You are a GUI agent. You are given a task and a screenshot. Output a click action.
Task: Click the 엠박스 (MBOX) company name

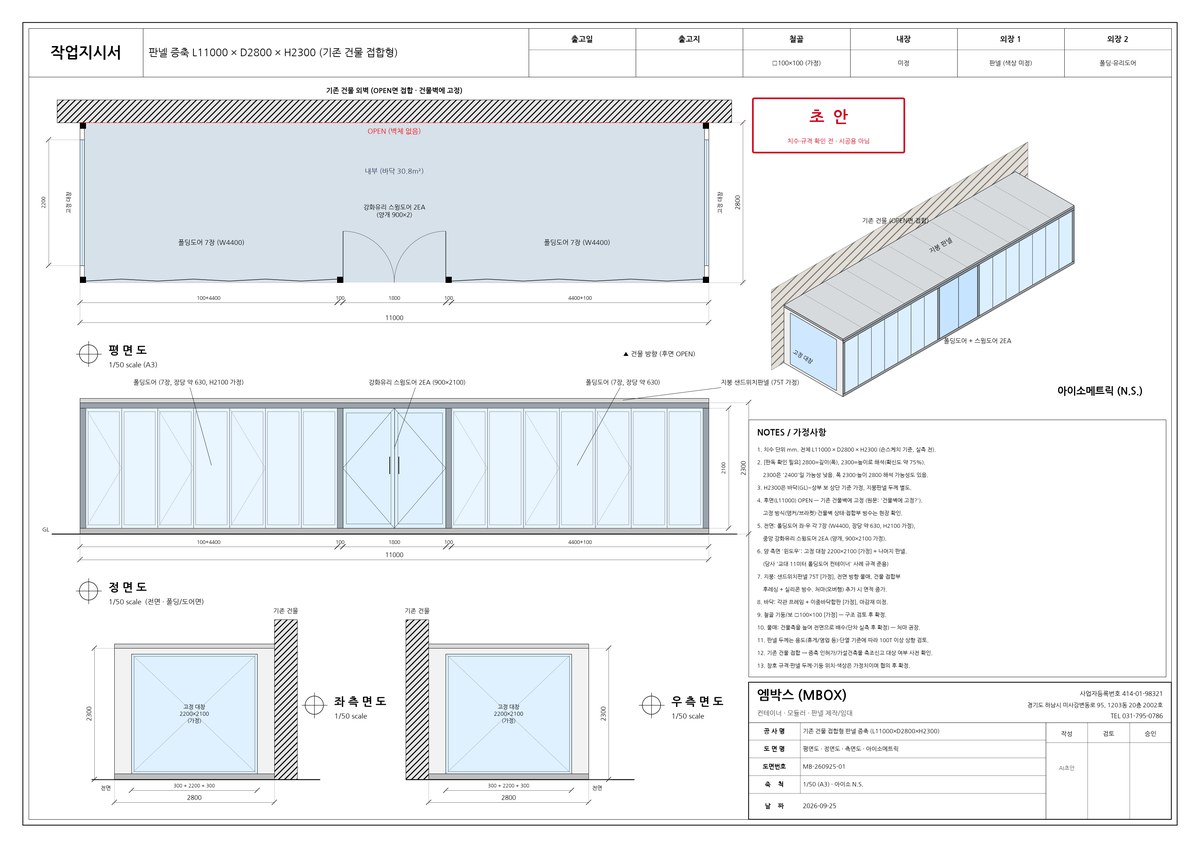point(804,696)
